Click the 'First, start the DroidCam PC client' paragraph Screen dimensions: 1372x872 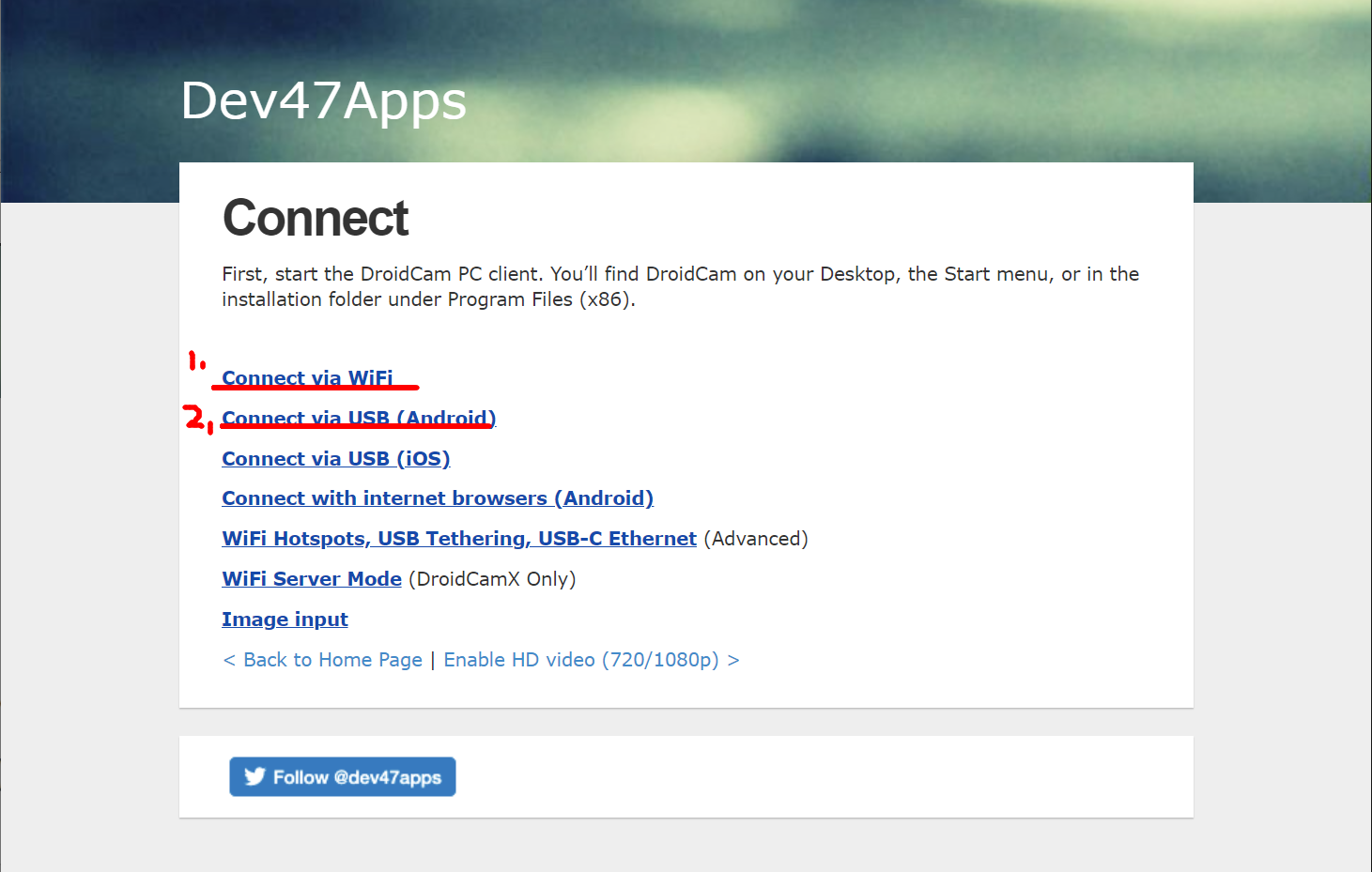click(x=681, y=286)
